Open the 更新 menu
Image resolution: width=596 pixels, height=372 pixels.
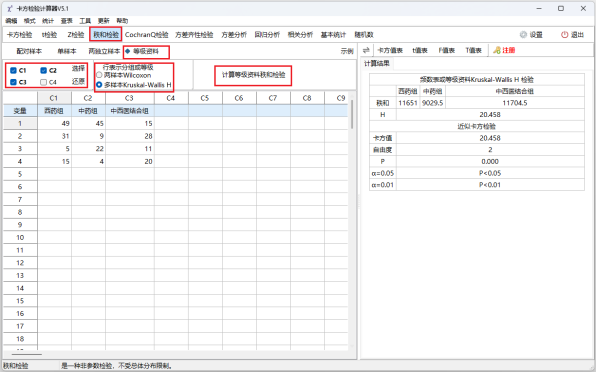[x=103, y=21]
